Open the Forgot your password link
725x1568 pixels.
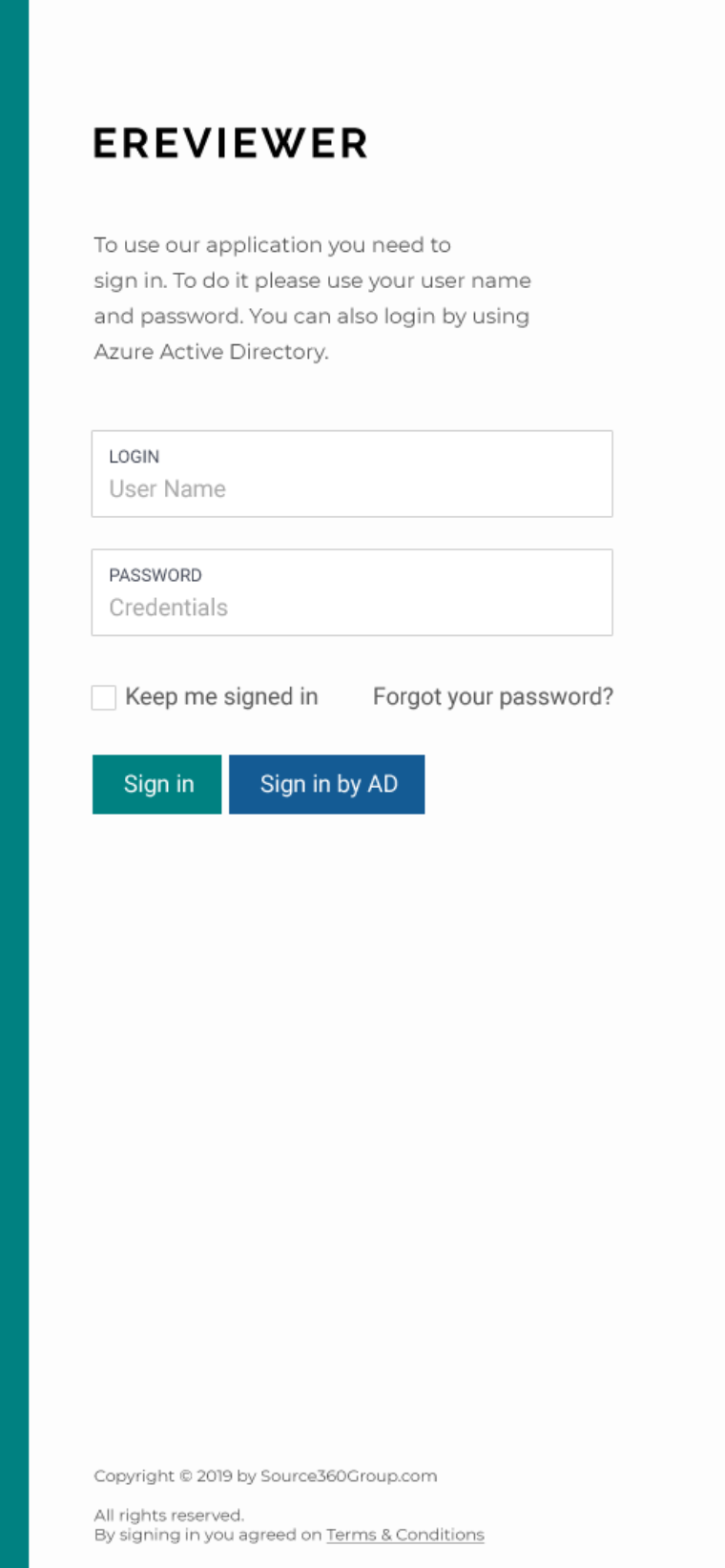point(492,697)
